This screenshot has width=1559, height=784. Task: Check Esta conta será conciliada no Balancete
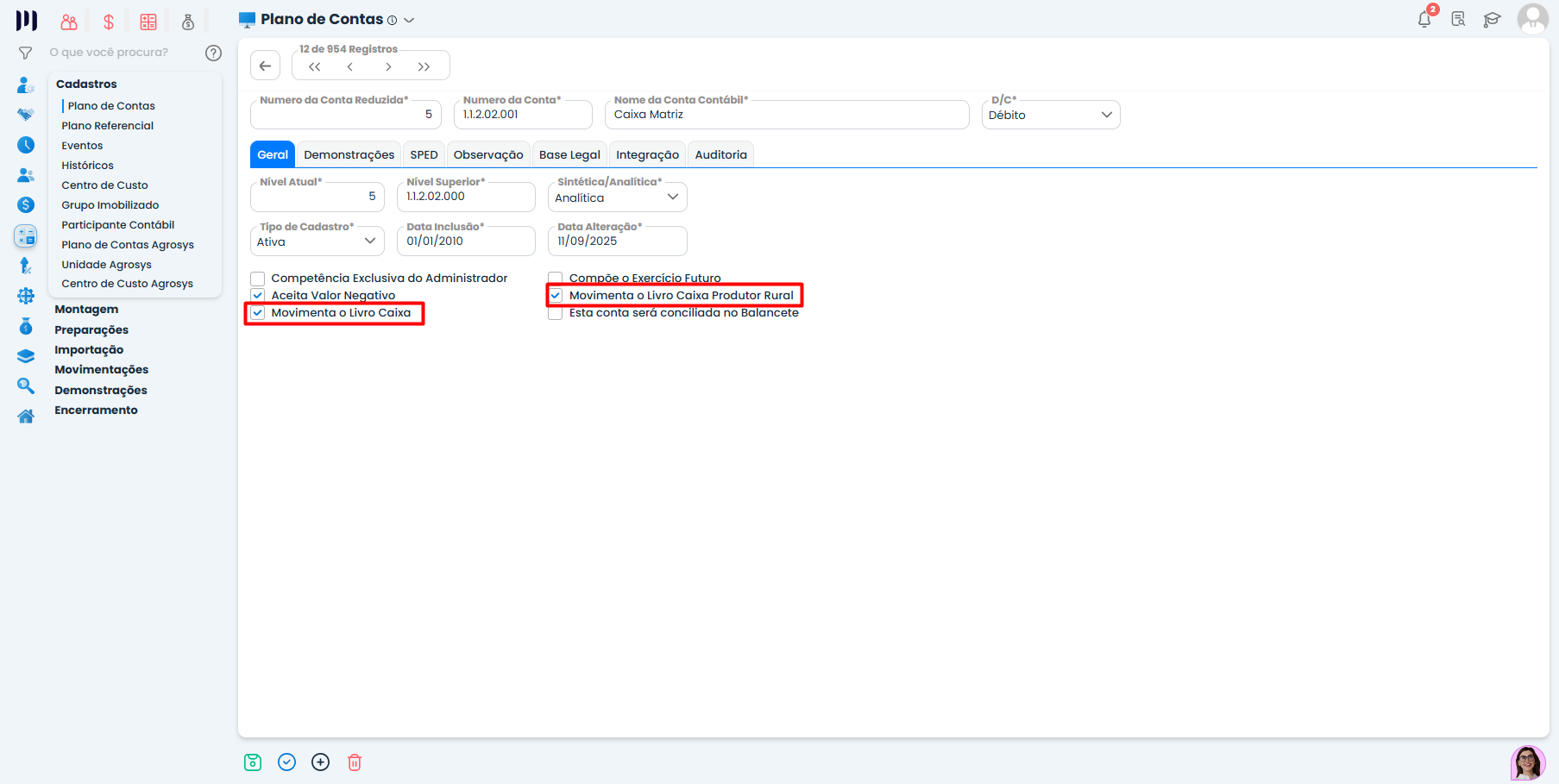click(x=556, y=314)
